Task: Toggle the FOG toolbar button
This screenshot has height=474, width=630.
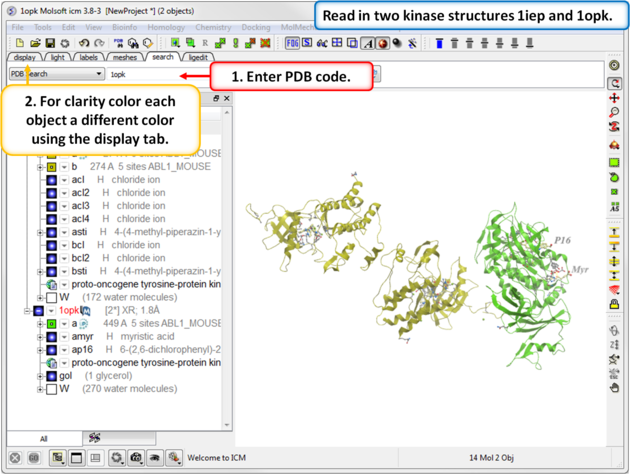Action: coord(292,43)
